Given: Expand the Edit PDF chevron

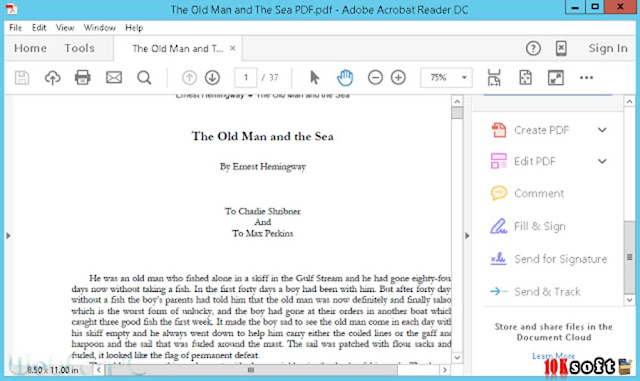Looking at the screenshot, I should 602,161.
